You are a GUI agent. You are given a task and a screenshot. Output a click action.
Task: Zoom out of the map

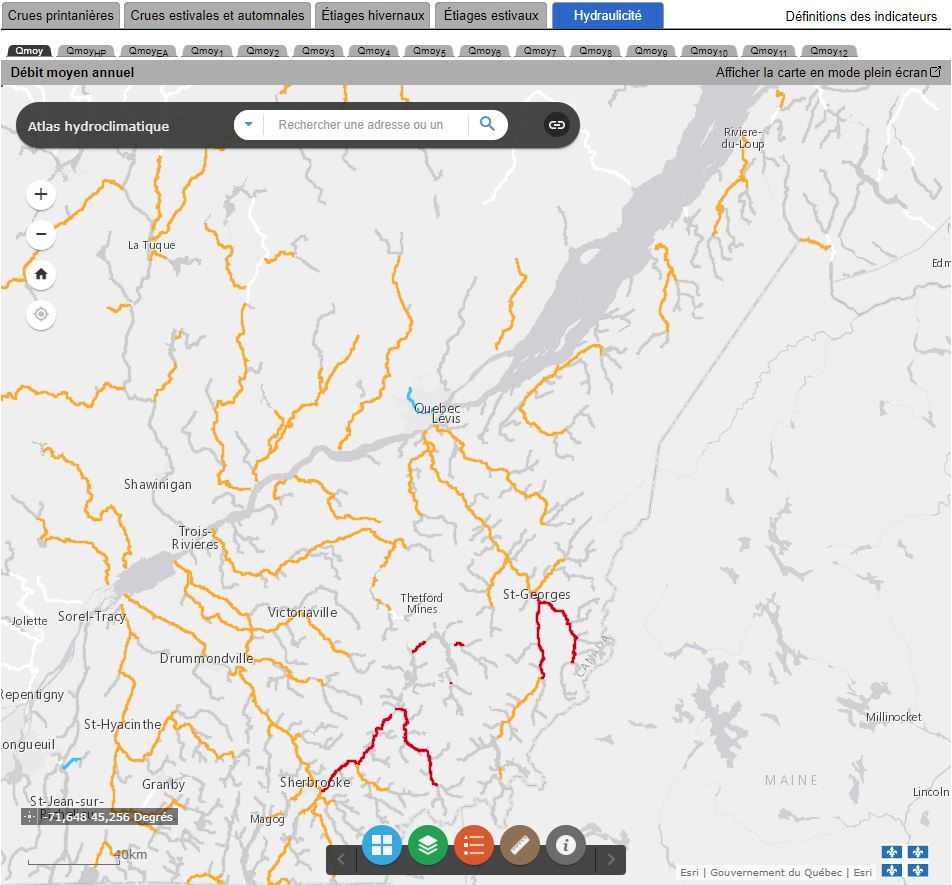pos(41,235)
